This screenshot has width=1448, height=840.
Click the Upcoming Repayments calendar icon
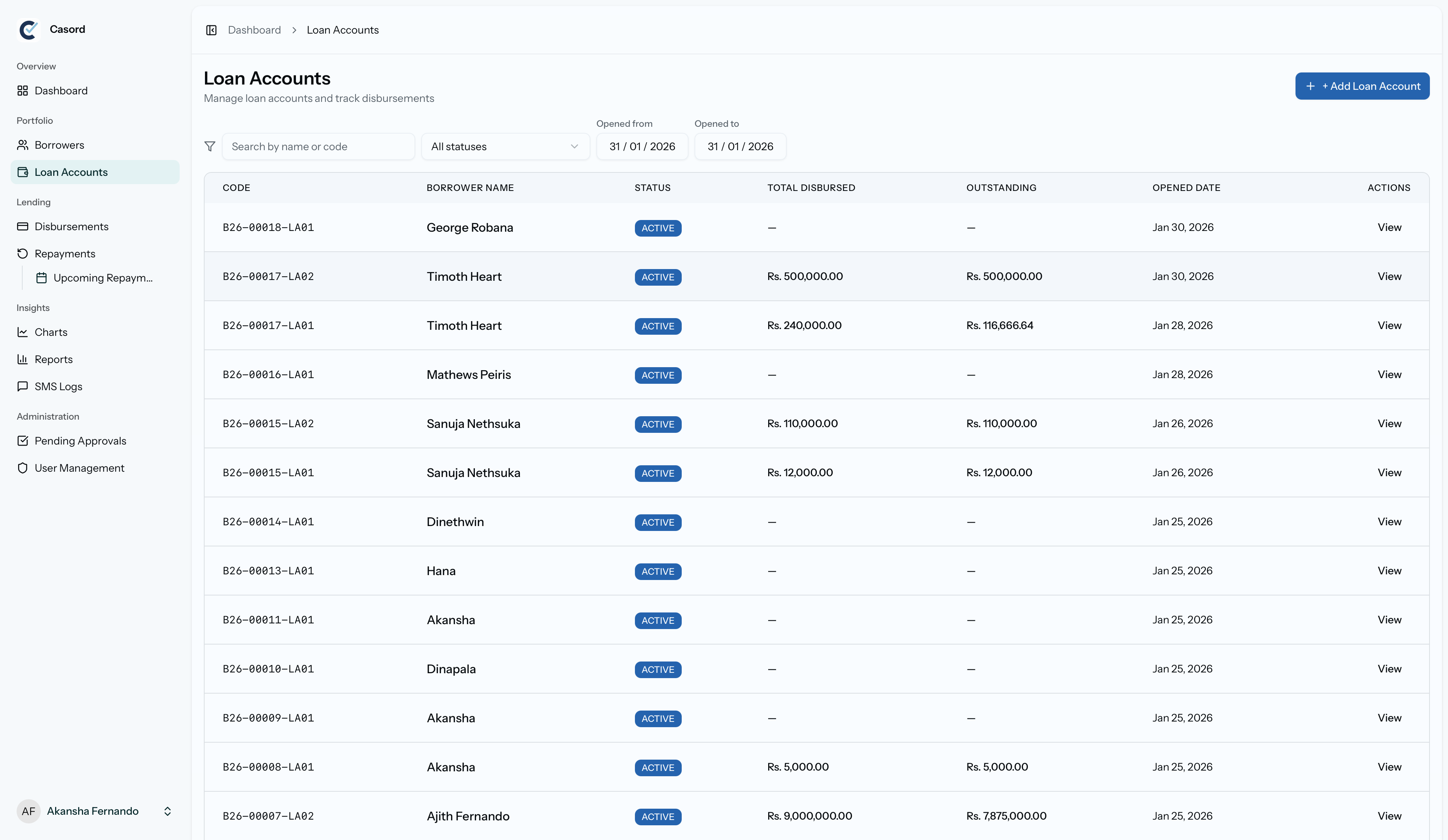(42, 278)
